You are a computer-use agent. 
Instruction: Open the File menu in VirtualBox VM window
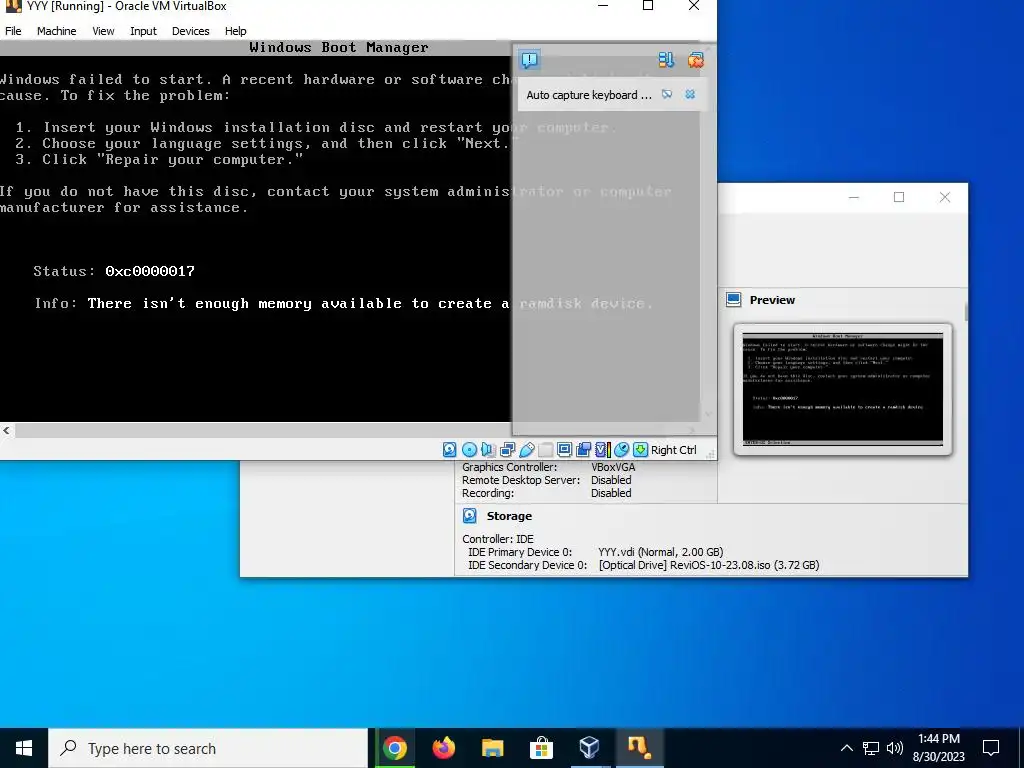click(x=13, y=31)
